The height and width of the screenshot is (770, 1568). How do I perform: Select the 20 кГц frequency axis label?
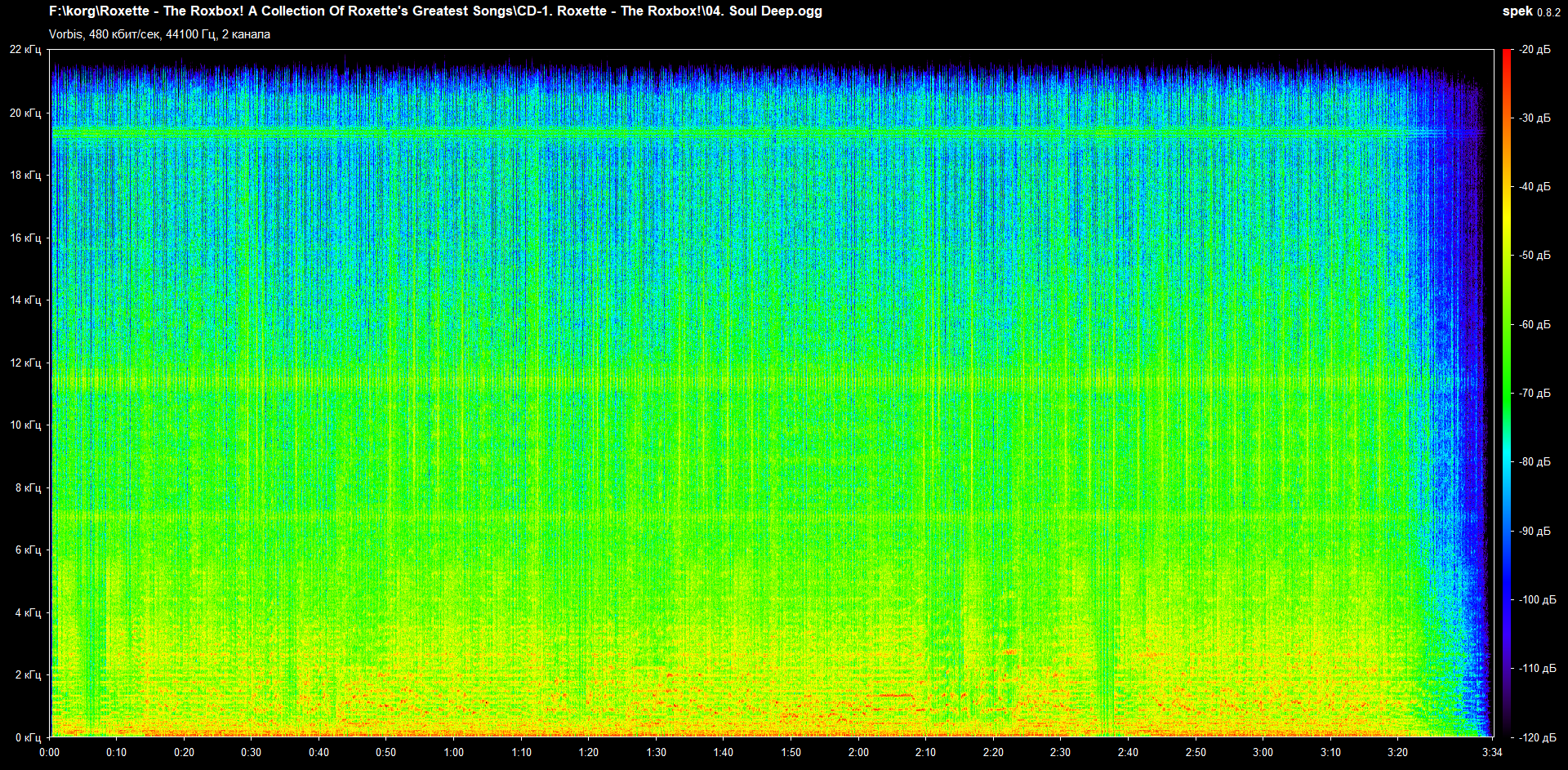(x=25, y=113)
